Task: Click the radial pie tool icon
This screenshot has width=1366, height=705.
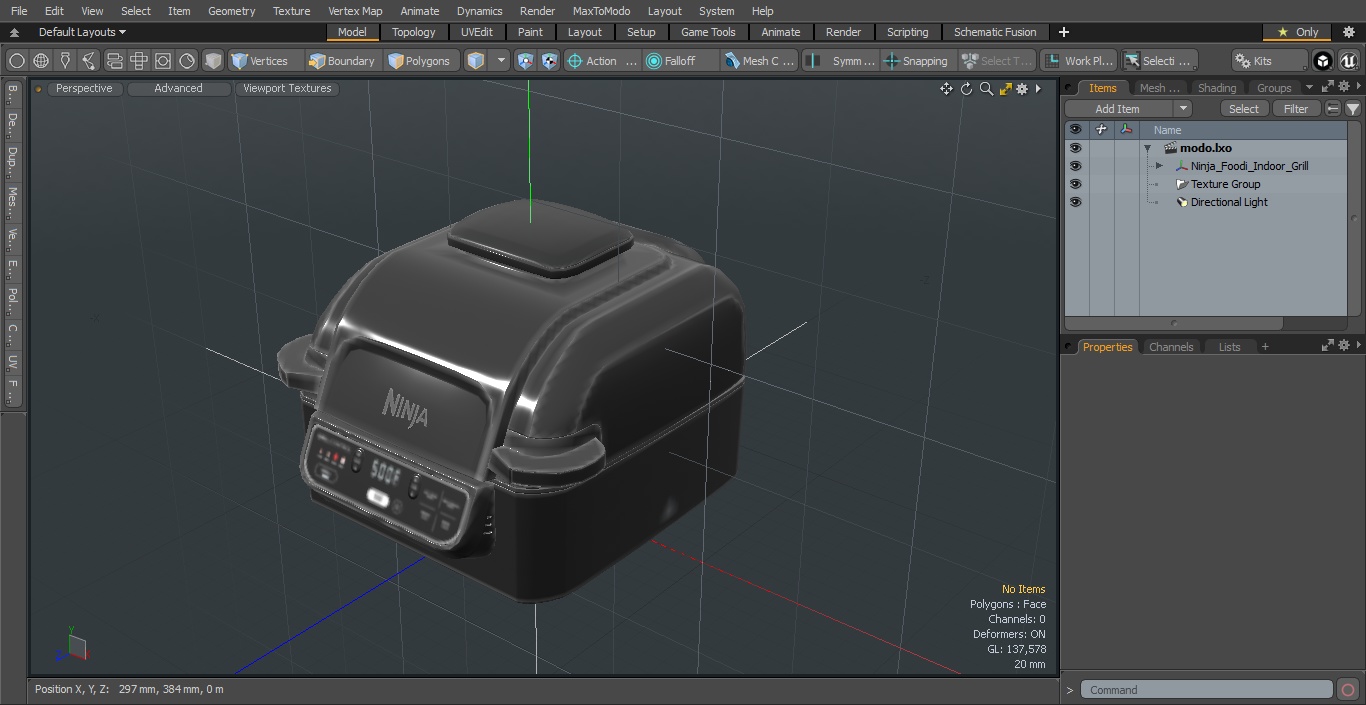Action: [x=187, y=61]
